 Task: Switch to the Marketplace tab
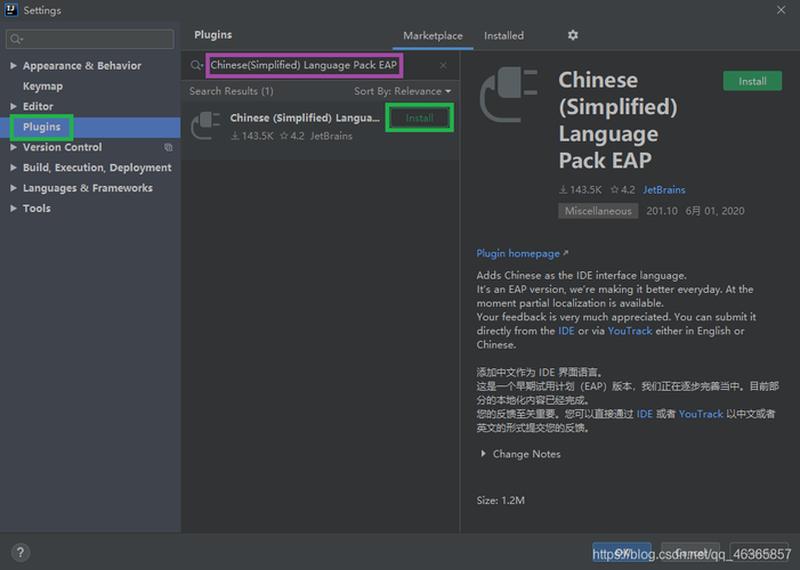point(433,36)
